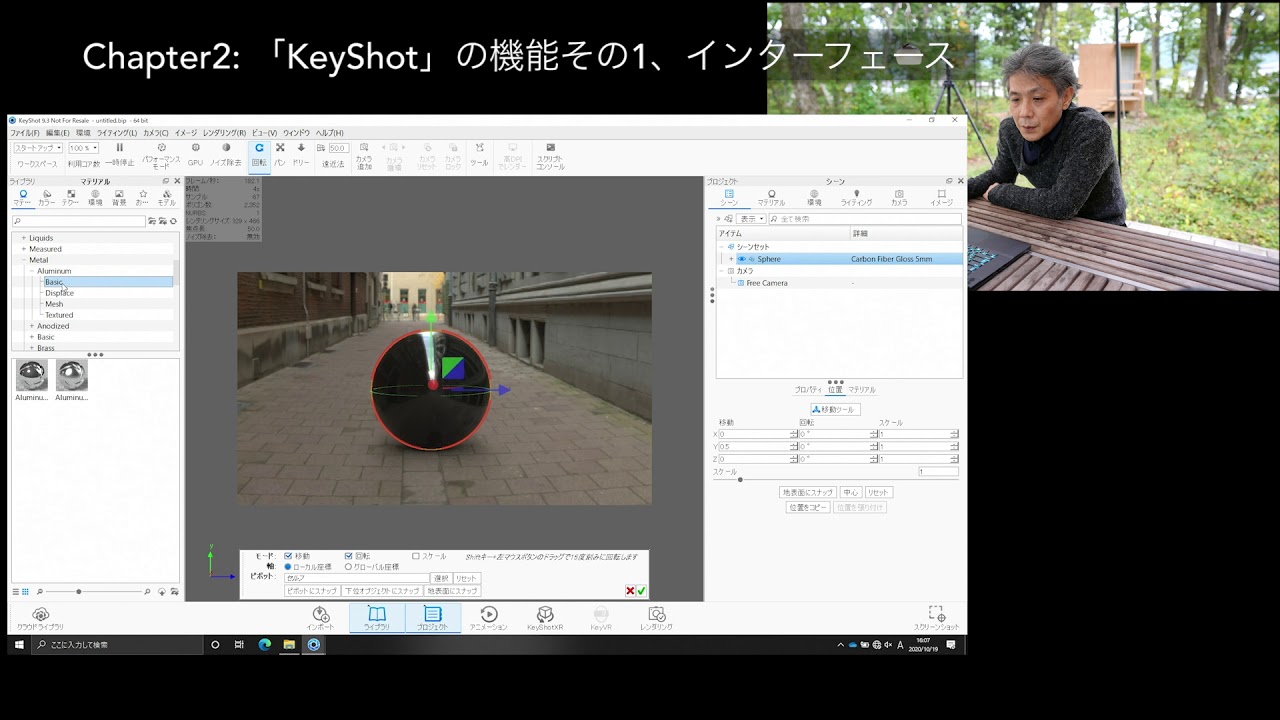Enable GPU rendering mode
1280x720 pixels.
(x=195, y=154)
